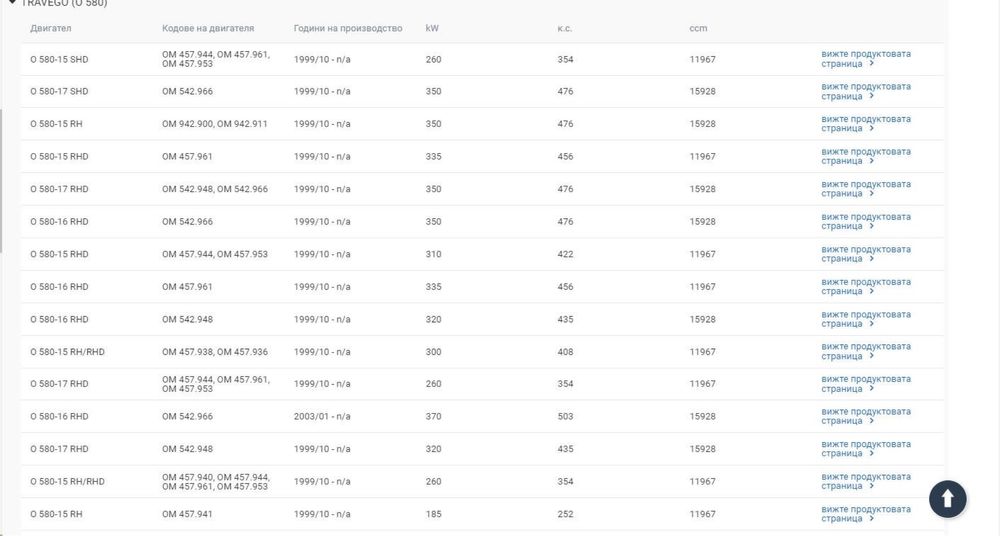Click the chevron arrow in the OM 942.900 row
Image resolution: width=1000 pixels, height=536 pixels.
[x=871, y=129]
